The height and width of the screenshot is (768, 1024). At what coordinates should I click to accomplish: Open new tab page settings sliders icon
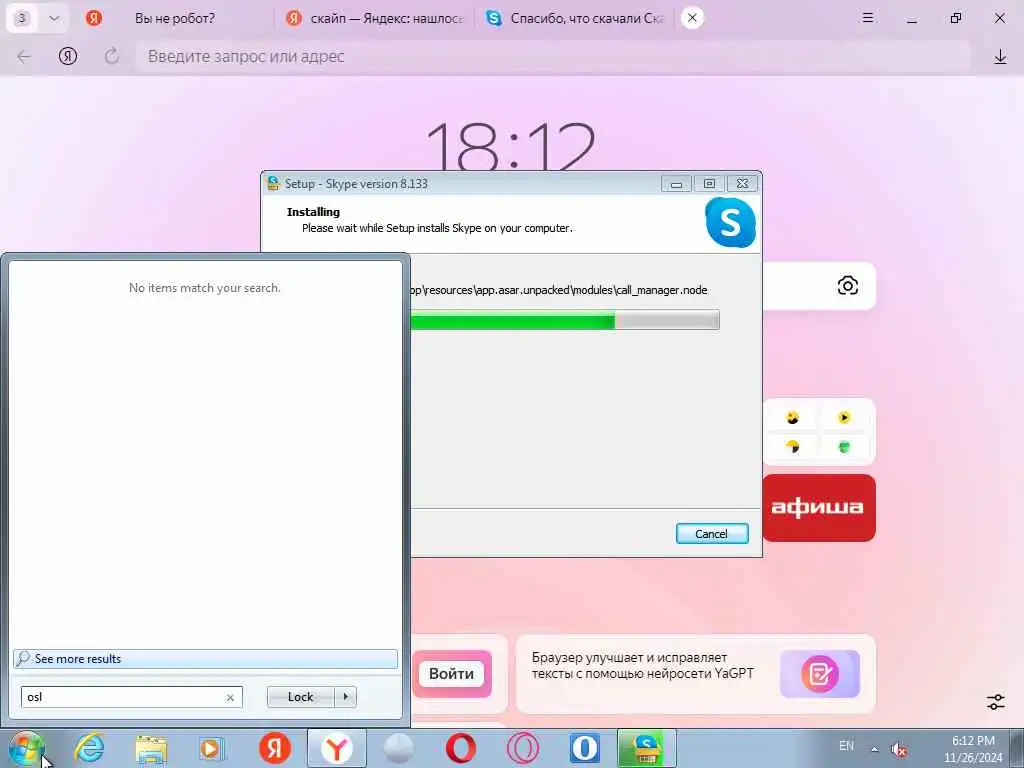(996, 702)
